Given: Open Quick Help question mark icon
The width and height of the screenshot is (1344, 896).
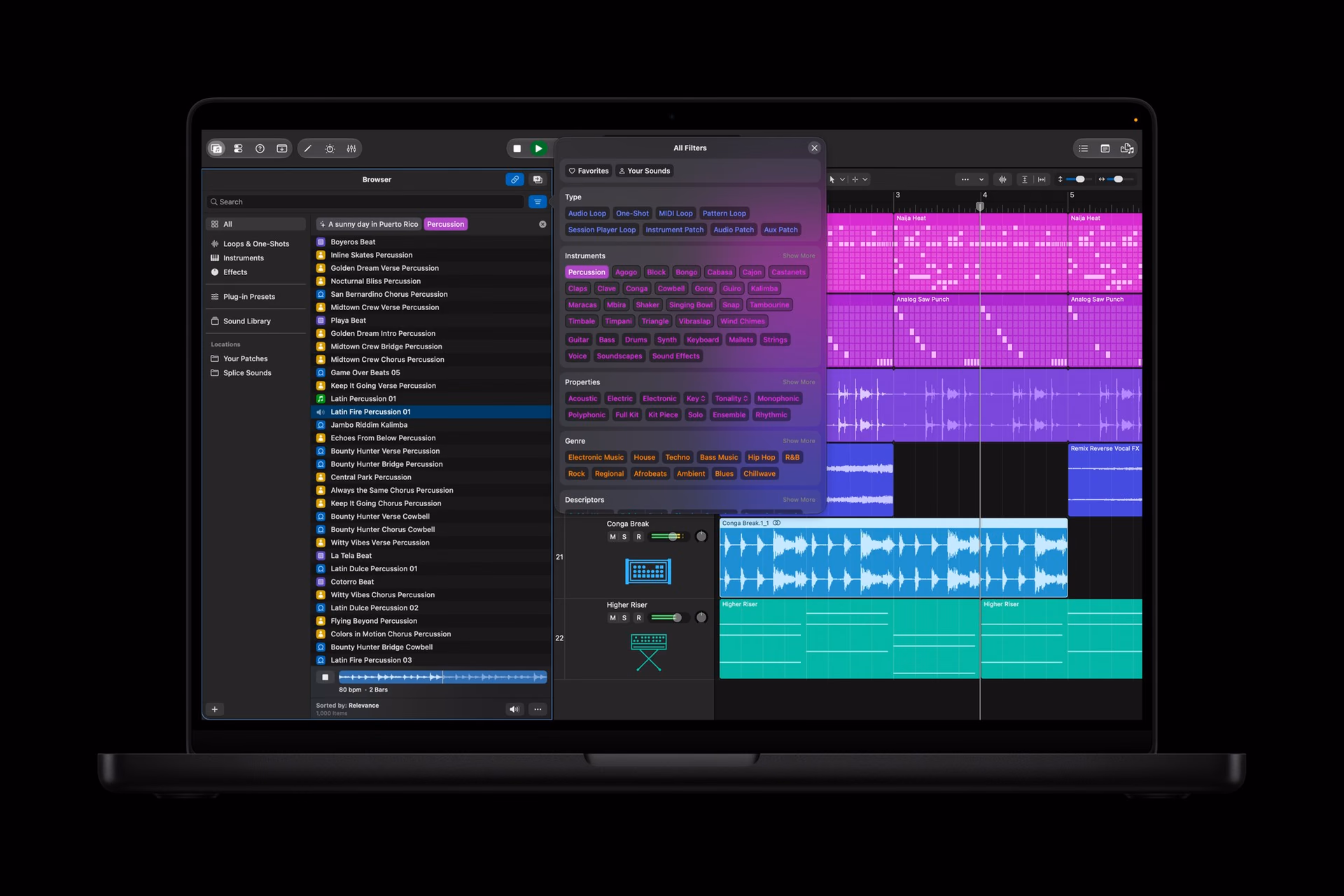Looking at the screenshot, I should click(x=260, y=148).
